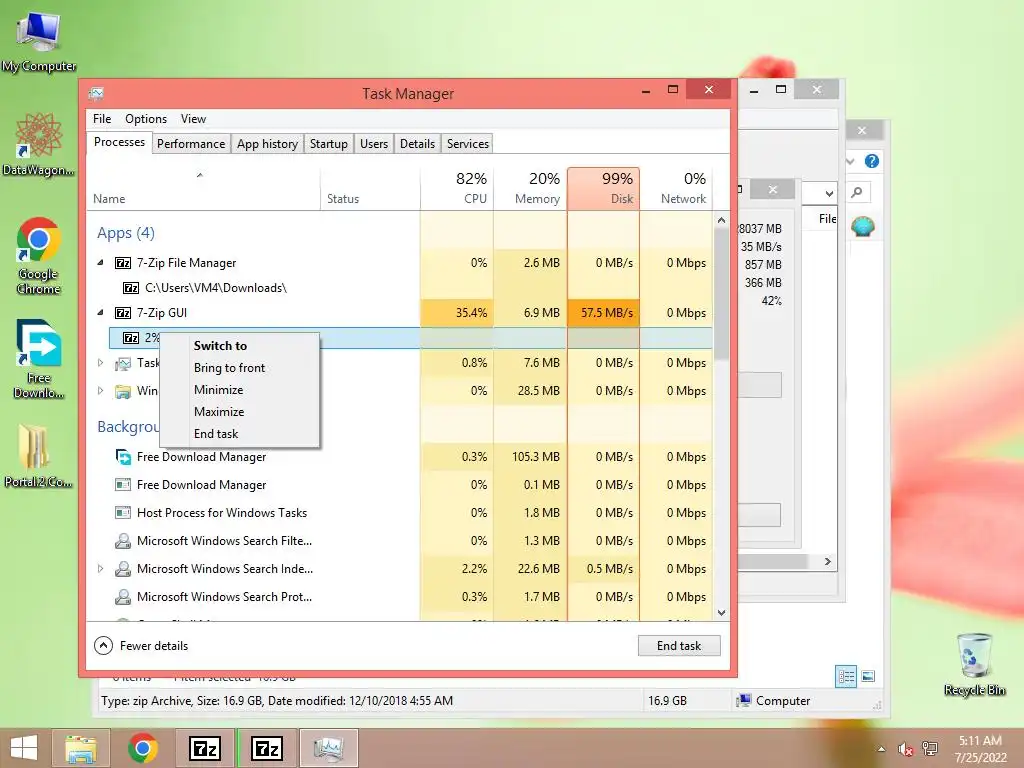Switch to the App history tab
This screenshot has height=768, width=1024.
coord(267,144)
